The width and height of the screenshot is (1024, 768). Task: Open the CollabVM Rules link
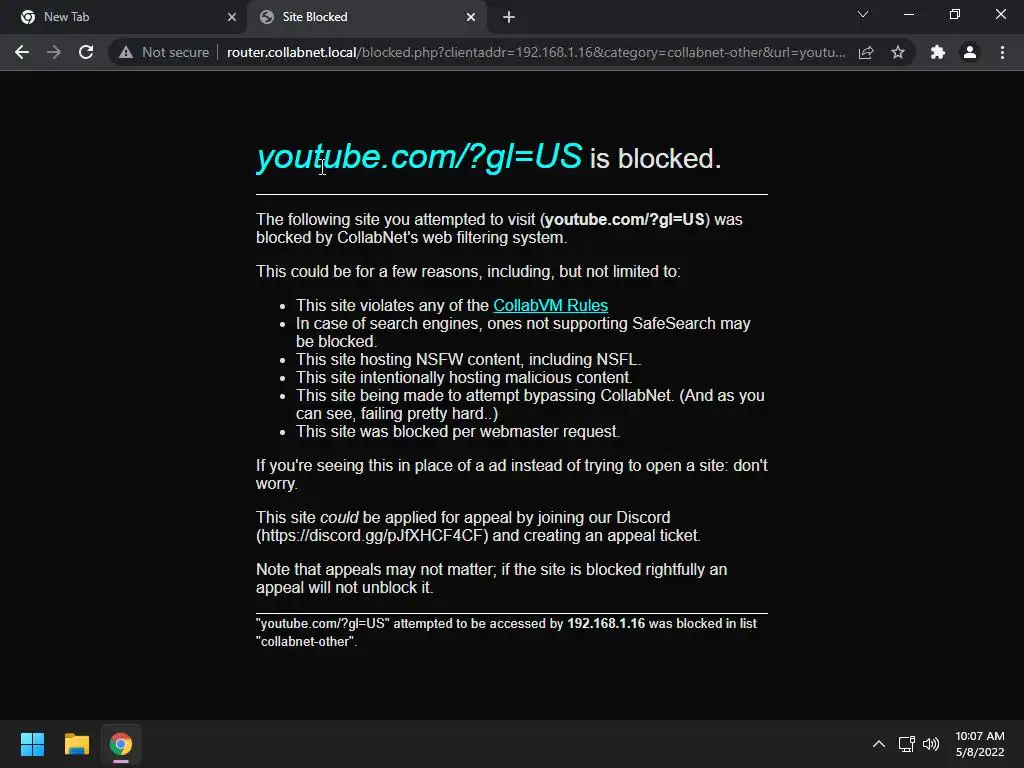551,306
